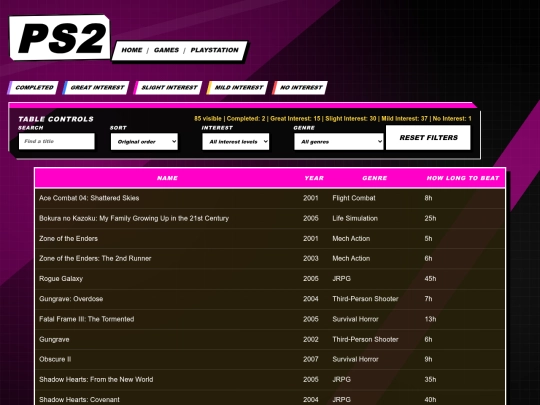Viewport: 540px width, 405px height.
Task: Select the 'Obscure II' title
Action: click(x=55, y=359)
